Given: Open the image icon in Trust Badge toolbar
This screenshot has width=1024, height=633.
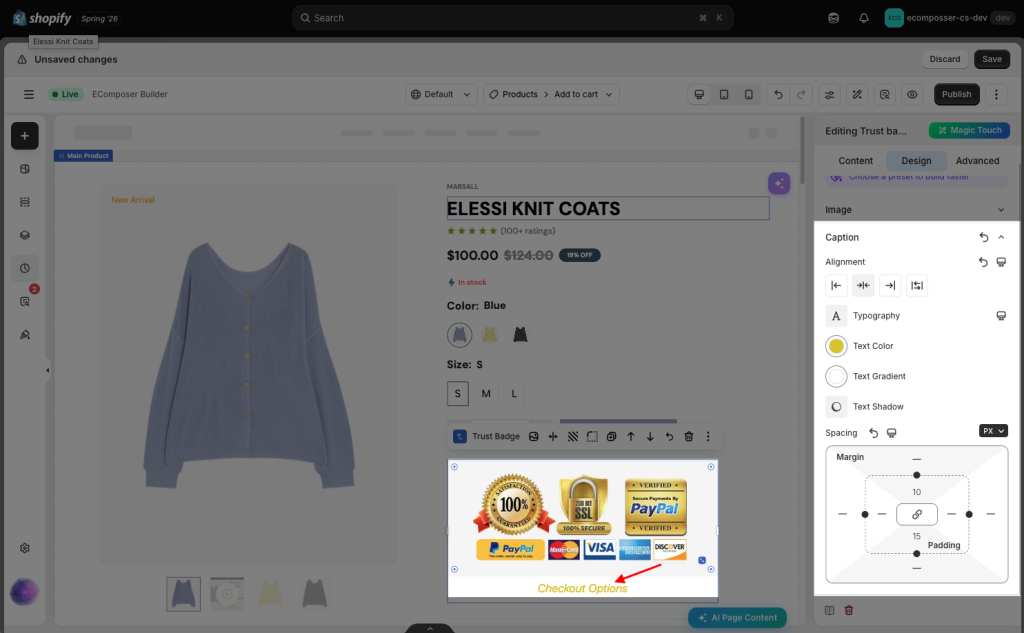Looking at the screenshot, I should click(534, 436).
